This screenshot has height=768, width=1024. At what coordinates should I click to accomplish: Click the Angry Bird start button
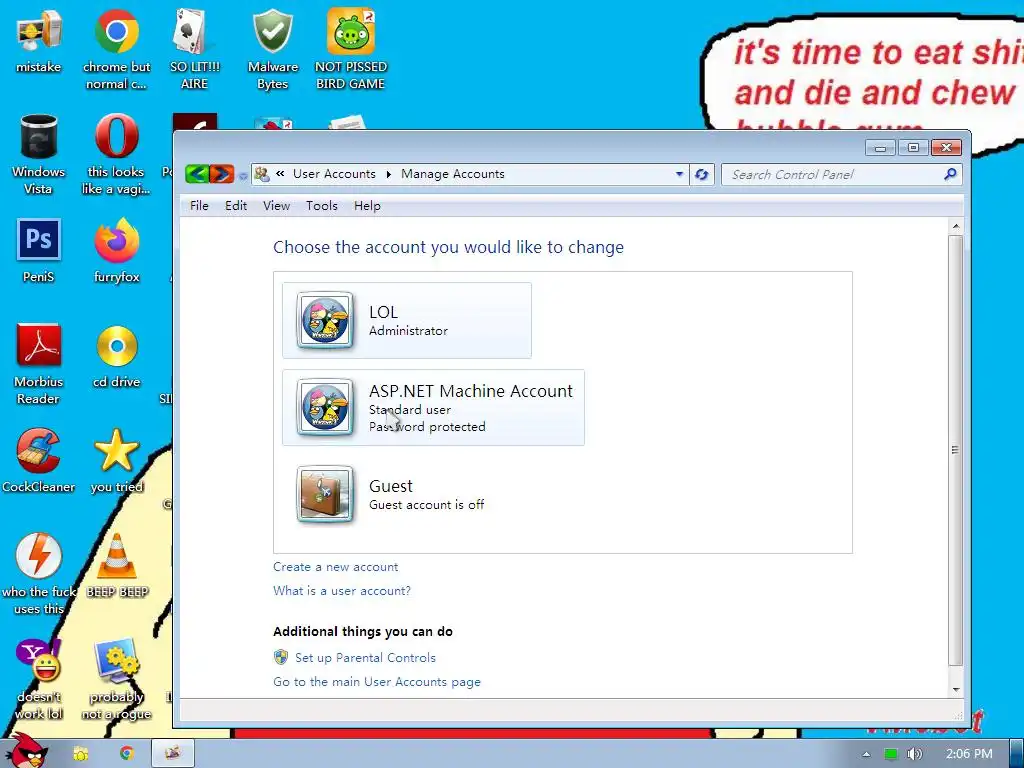(28, 750)
